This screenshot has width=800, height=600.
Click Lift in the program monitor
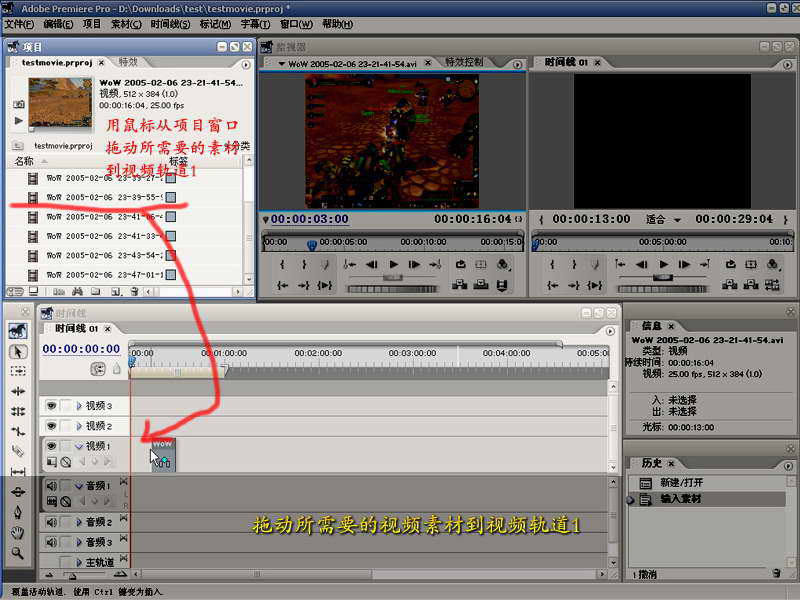730,285
